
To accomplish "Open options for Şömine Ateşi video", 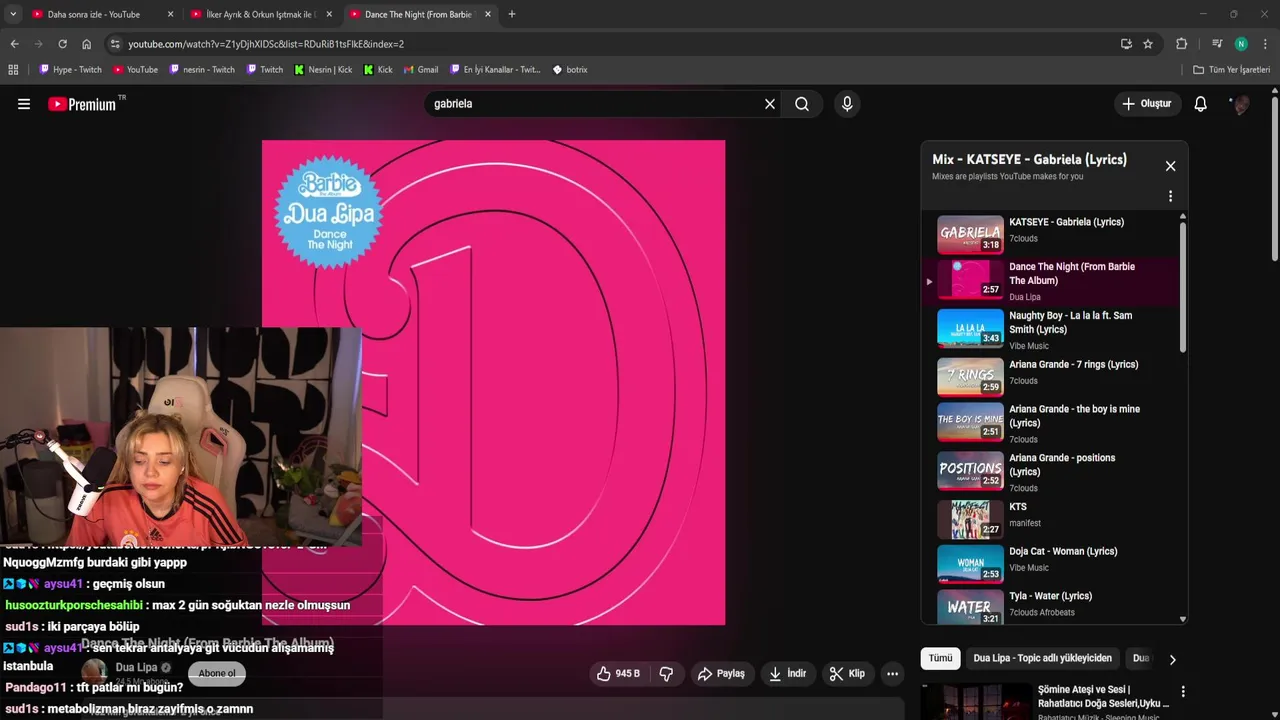I will [x=1183, y=691].
